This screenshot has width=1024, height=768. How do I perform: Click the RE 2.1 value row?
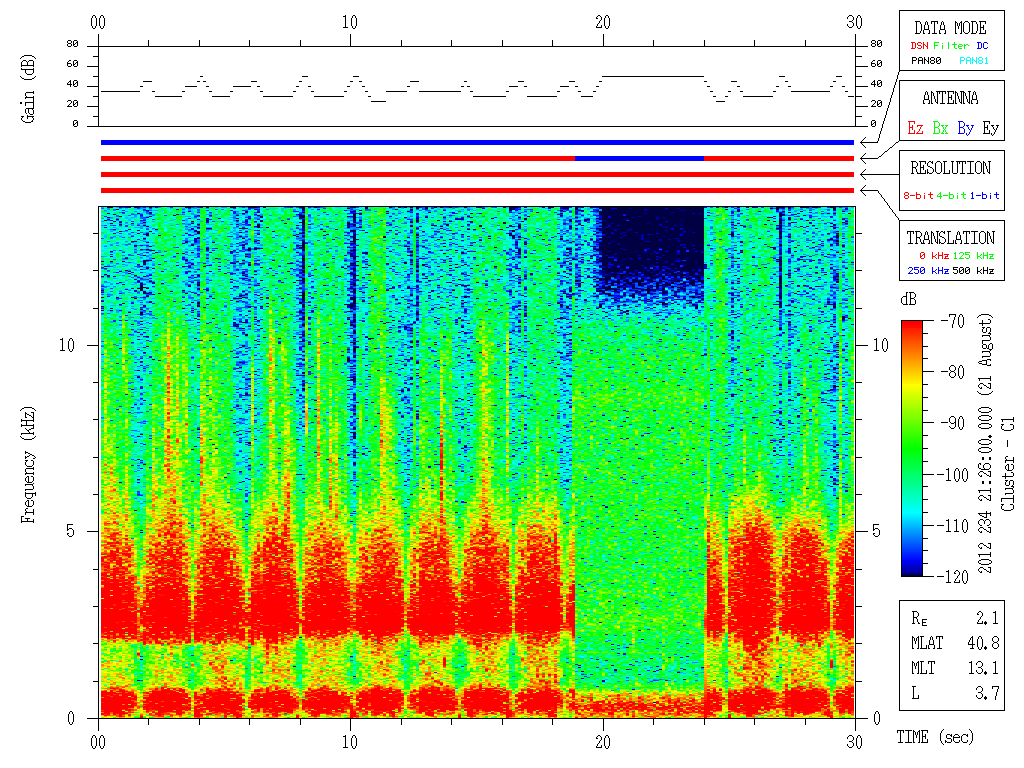[955, 617]
